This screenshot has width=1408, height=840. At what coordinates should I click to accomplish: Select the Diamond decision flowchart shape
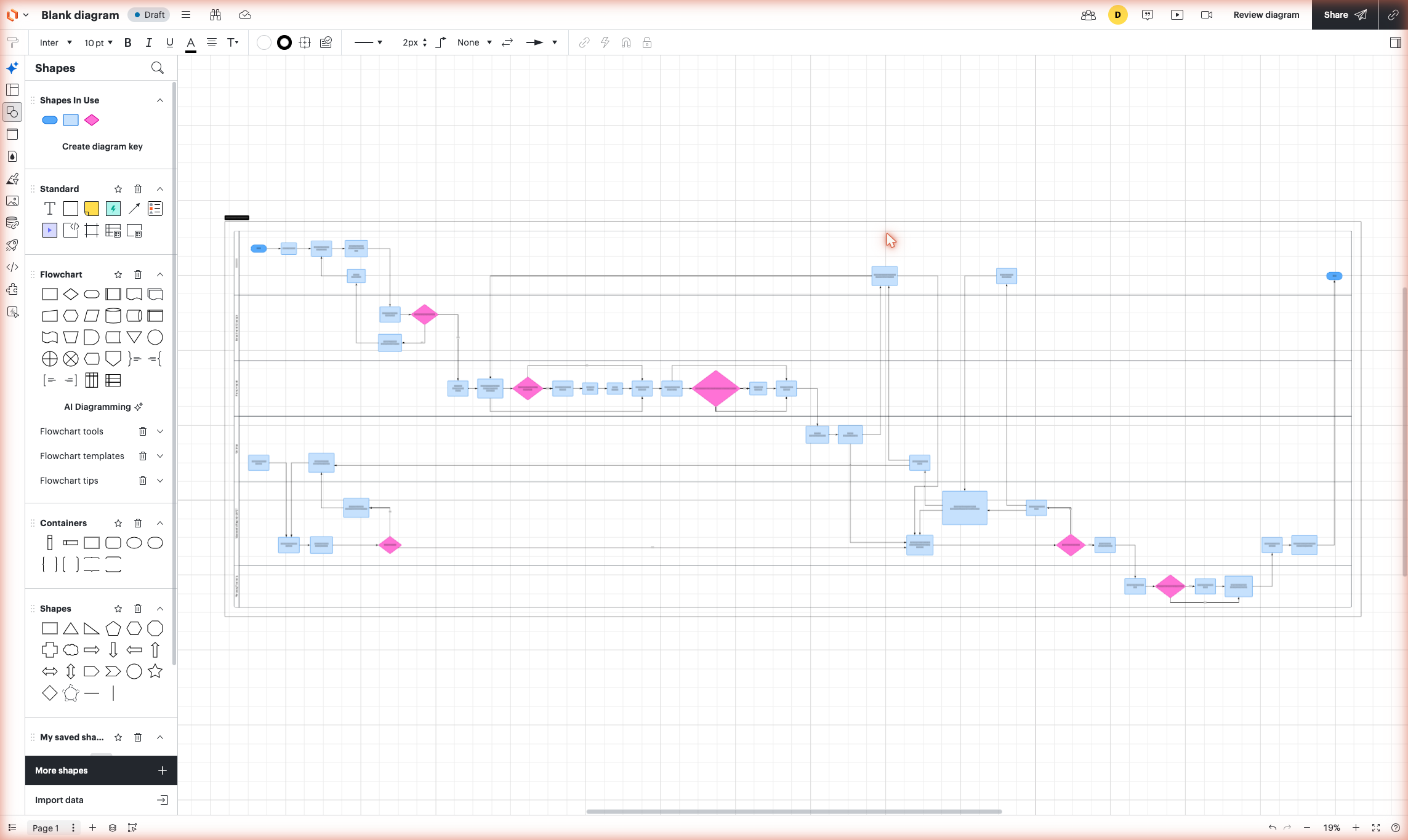click(x=71, y=294)
